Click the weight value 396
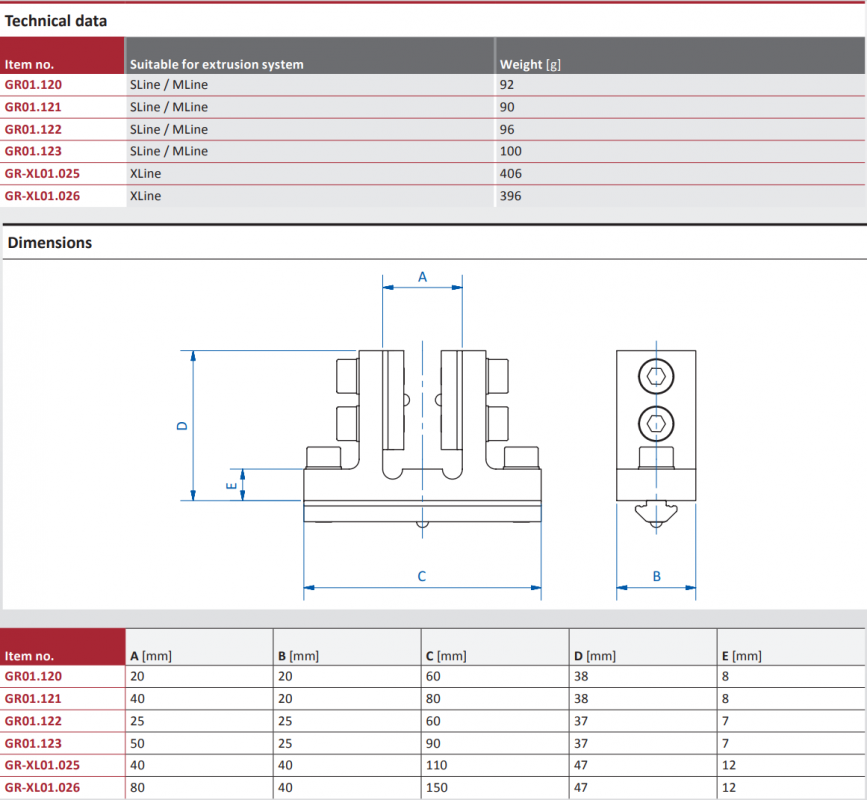Screen dimensions: 867x800 tap(510, 196)
